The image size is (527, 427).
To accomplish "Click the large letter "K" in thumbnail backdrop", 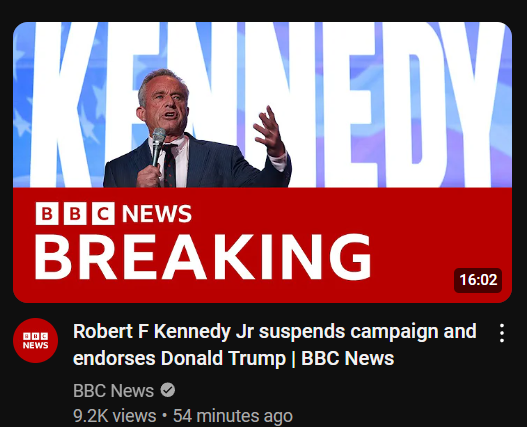I will pyautogui.click(x=62, y=104).
